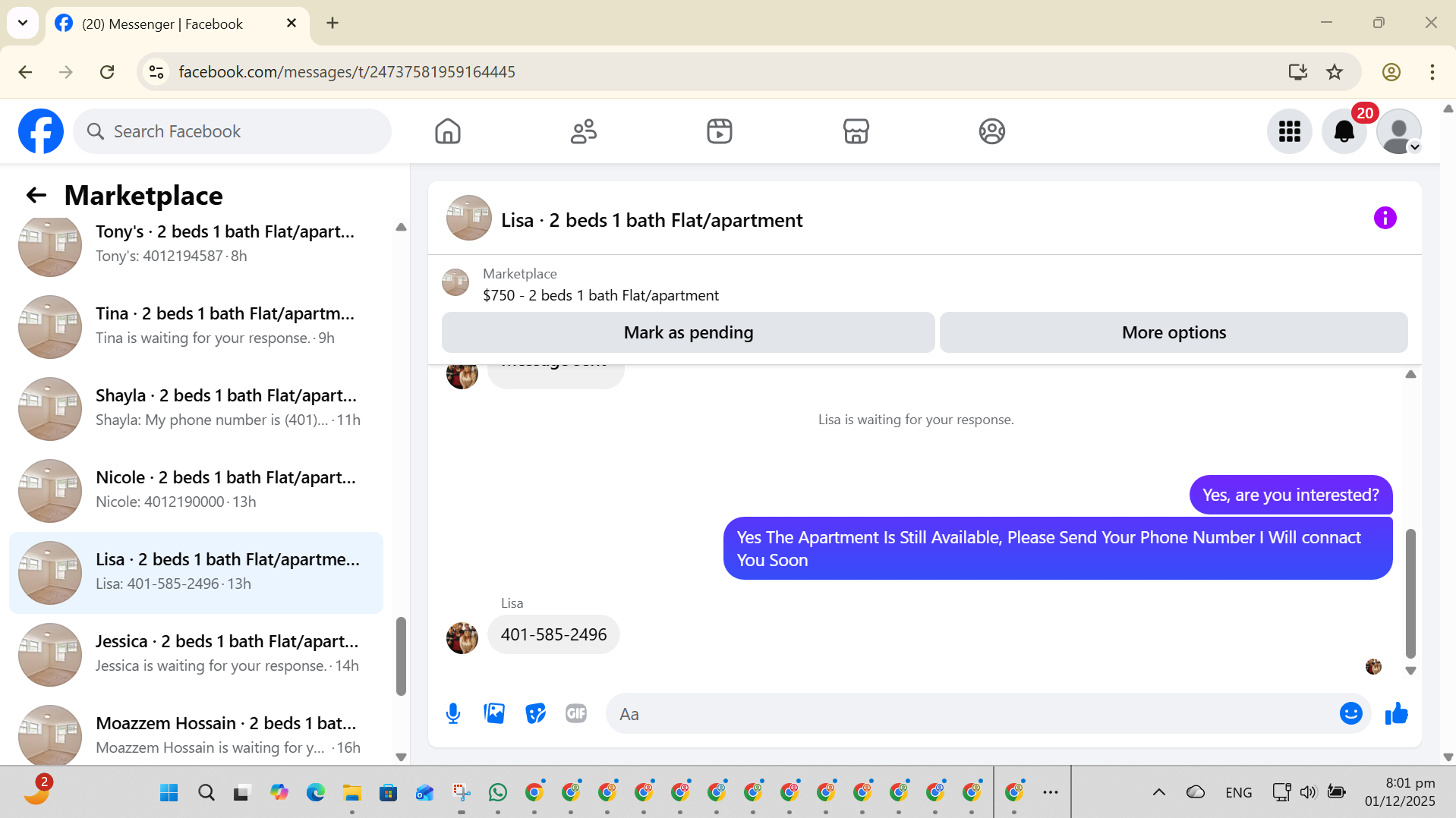Open the volume control in the system tray

1308,793
